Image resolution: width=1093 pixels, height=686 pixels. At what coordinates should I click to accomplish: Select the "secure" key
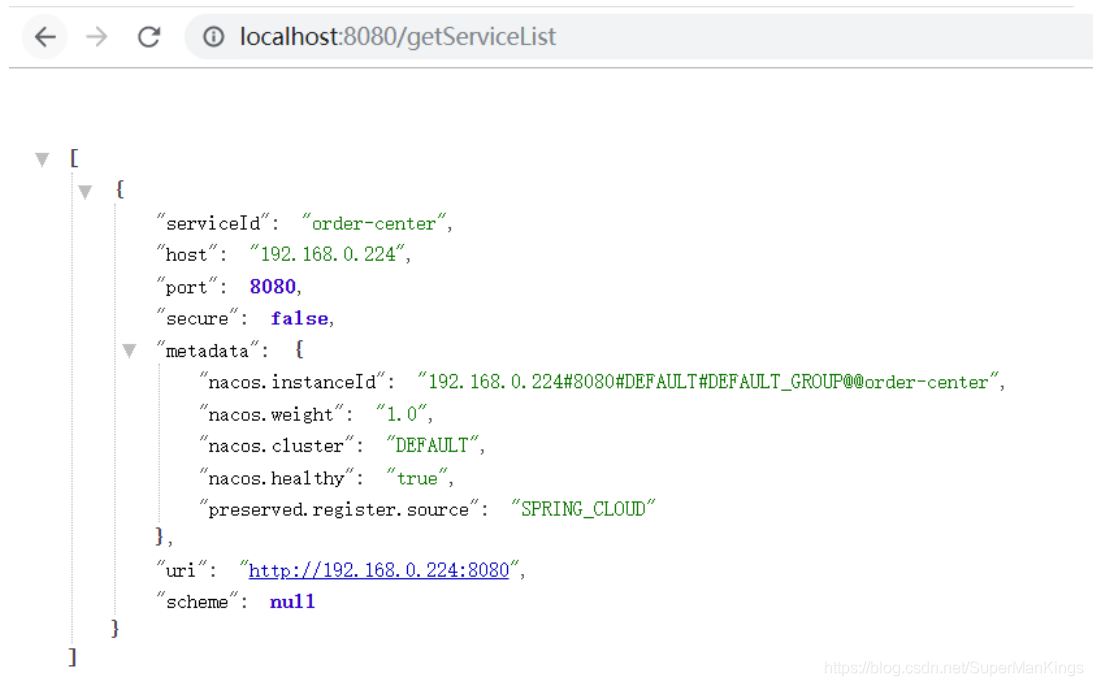point(197,318)
